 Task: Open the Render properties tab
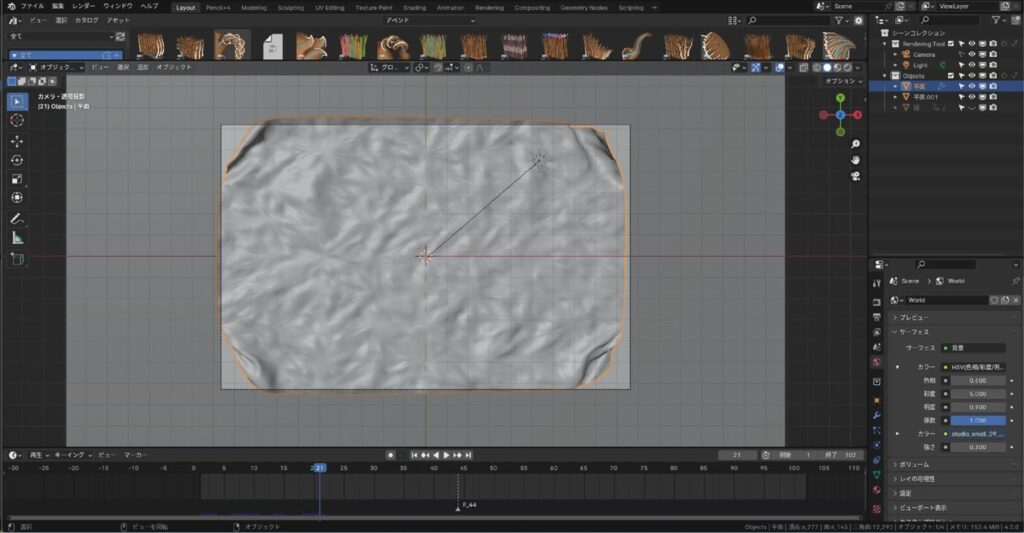876,302
